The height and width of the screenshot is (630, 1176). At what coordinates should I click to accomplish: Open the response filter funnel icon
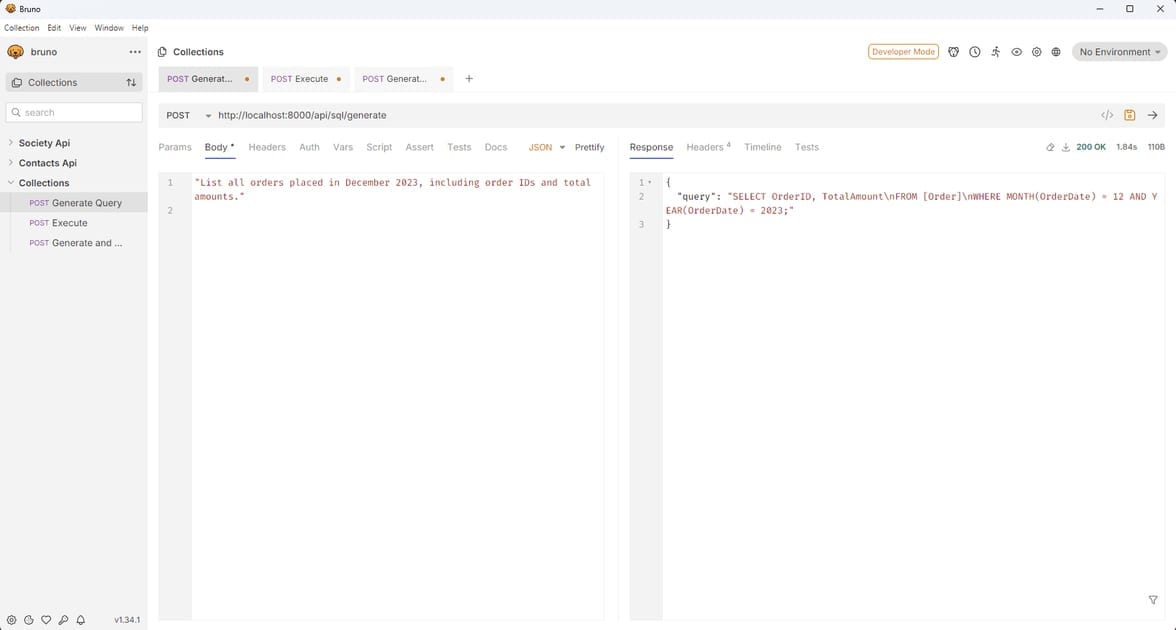1153,599
